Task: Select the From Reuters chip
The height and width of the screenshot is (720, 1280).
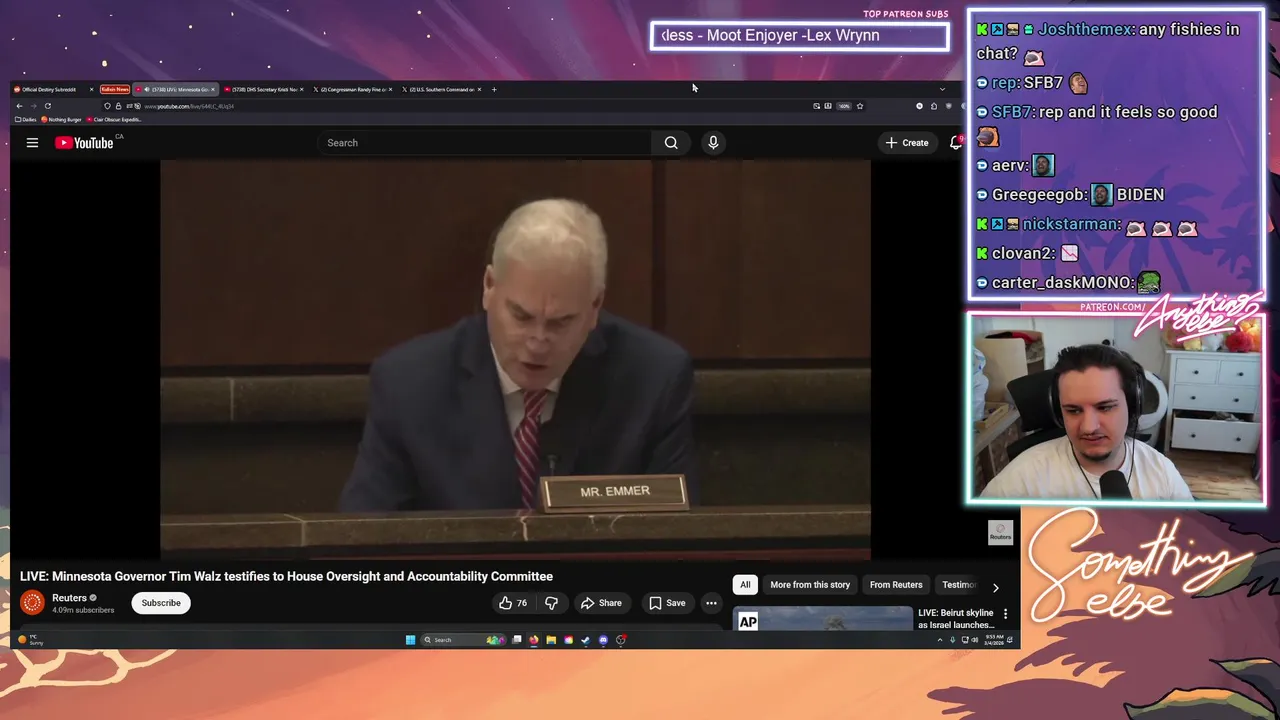Action: point(896,585)
